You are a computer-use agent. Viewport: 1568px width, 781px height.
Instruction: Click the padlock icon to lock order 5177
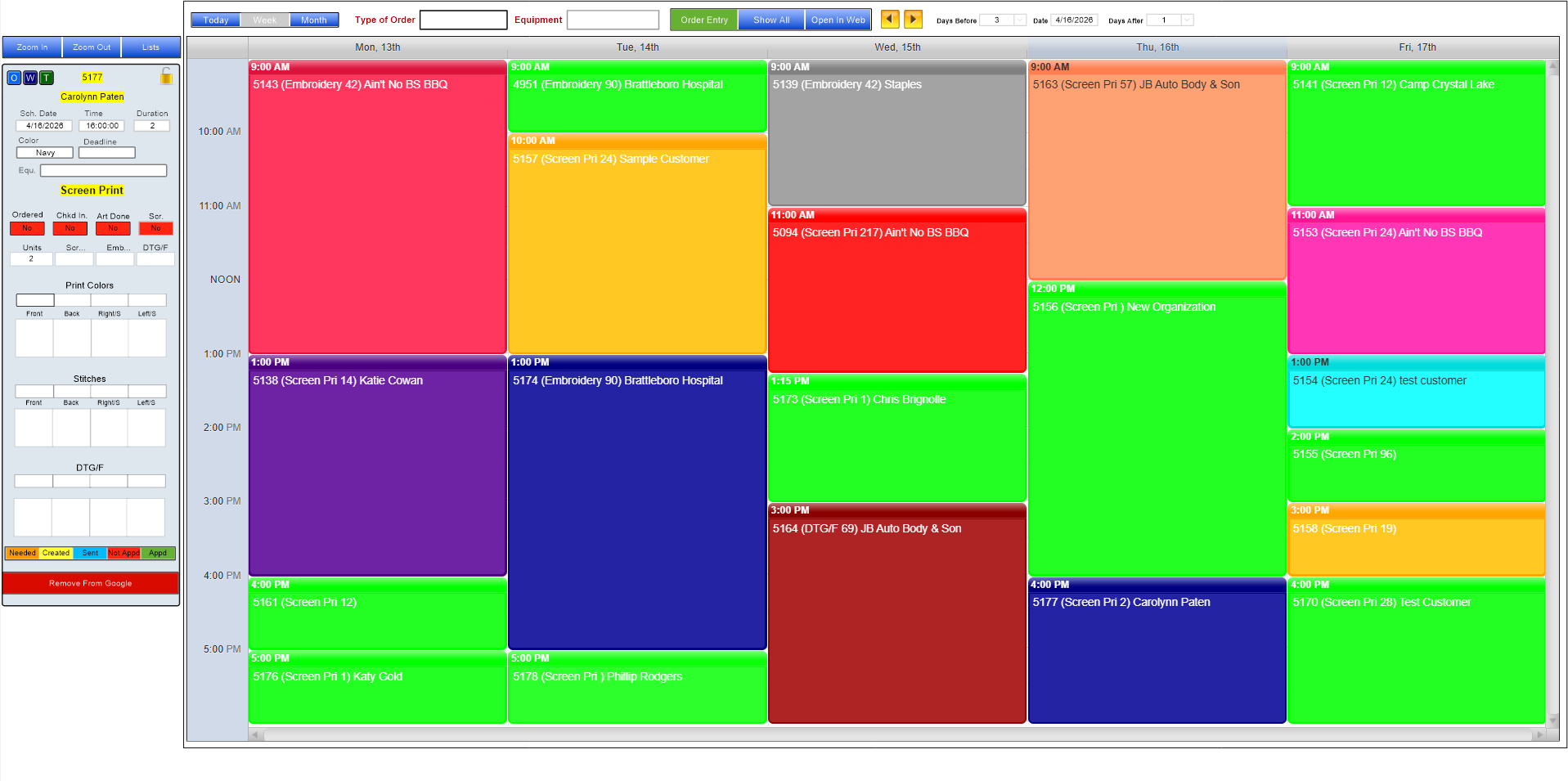[165, 77]
